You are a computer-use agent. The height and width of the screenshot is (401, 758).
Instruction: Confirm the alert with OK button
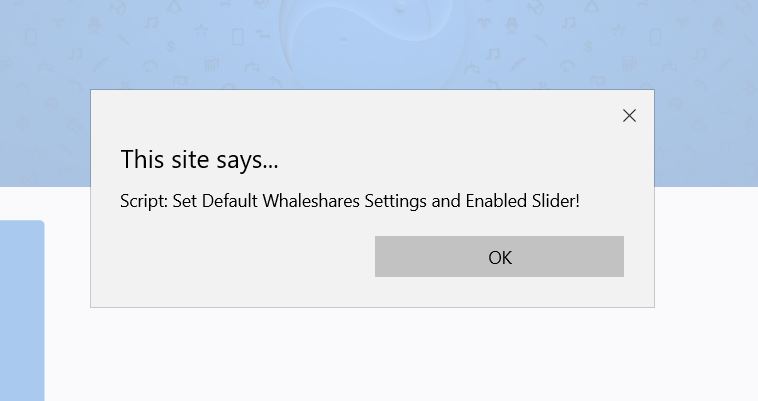click(499, 257)
